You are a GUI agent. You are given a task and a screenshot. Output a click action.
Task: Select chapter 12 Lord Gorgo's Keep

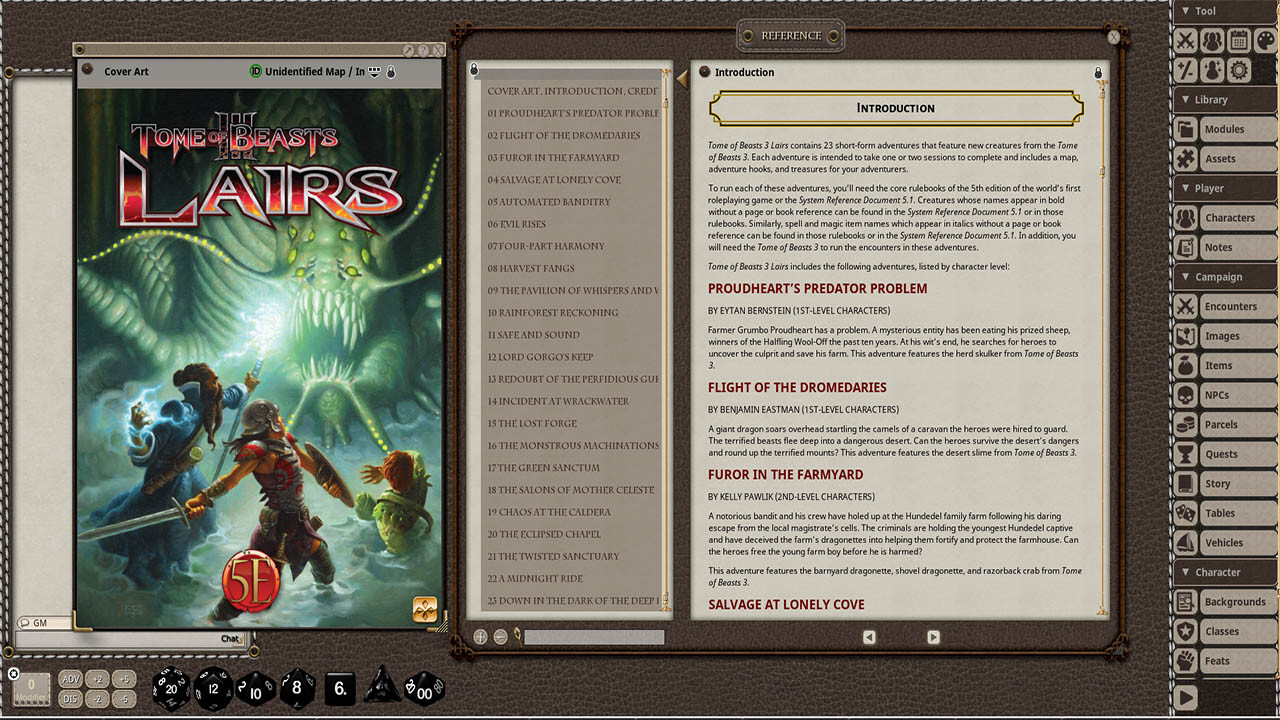coord(540,357)
